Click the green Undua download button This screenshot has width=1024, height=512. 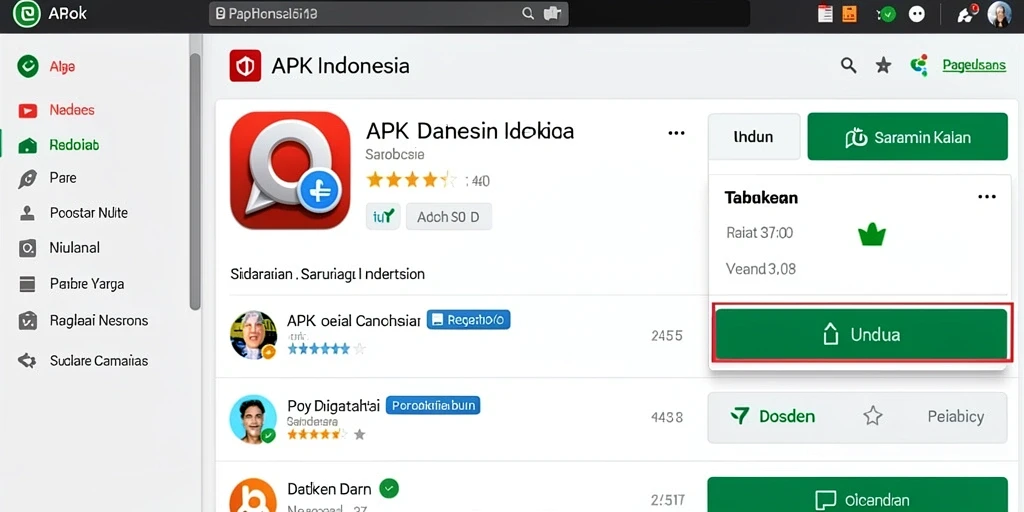pyautogui.click(x=861, y=335)
